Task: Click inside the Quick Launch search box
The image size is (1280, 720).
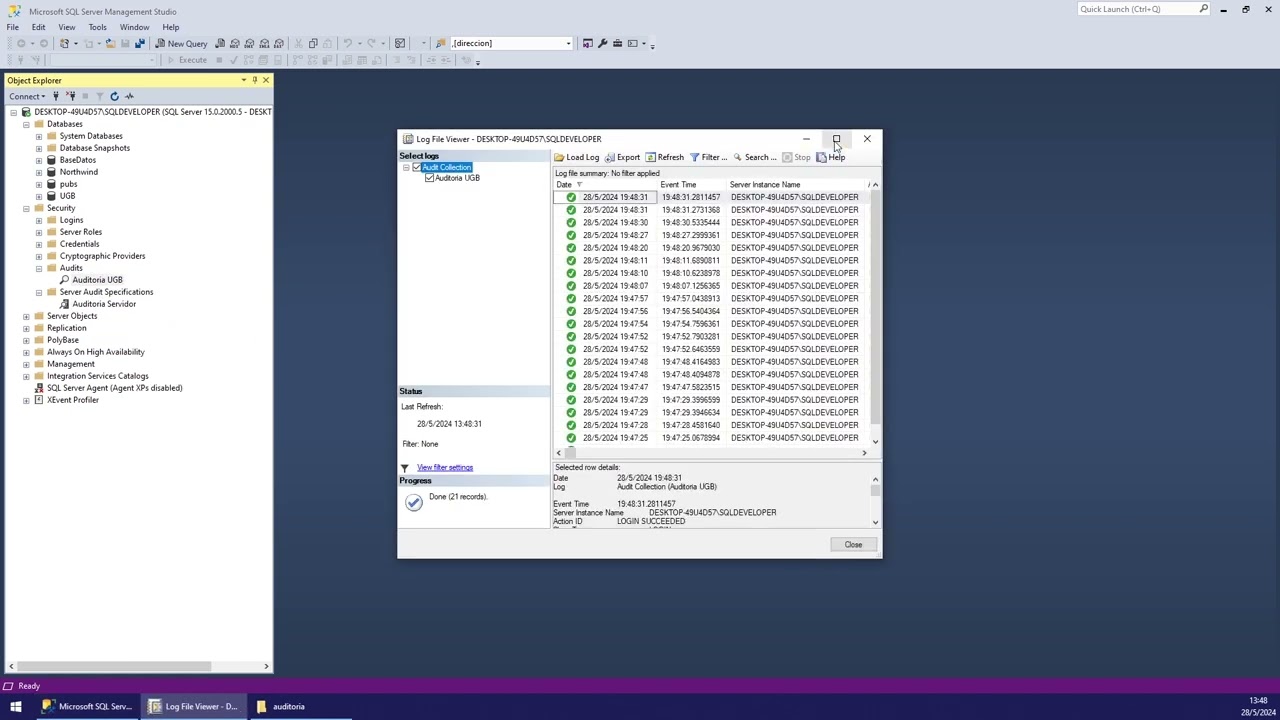Action: pos(1138,9)
